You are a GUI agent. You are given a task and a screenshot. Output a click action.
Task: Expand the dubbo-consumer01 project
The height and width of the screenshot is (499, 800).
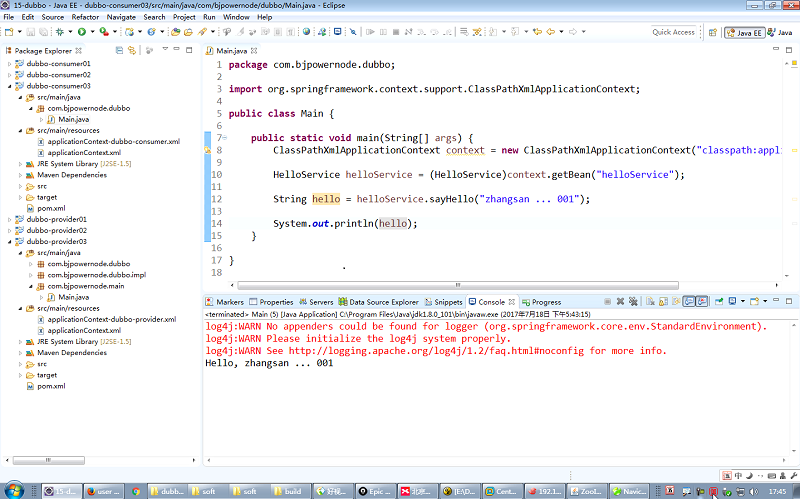point(8,63)
